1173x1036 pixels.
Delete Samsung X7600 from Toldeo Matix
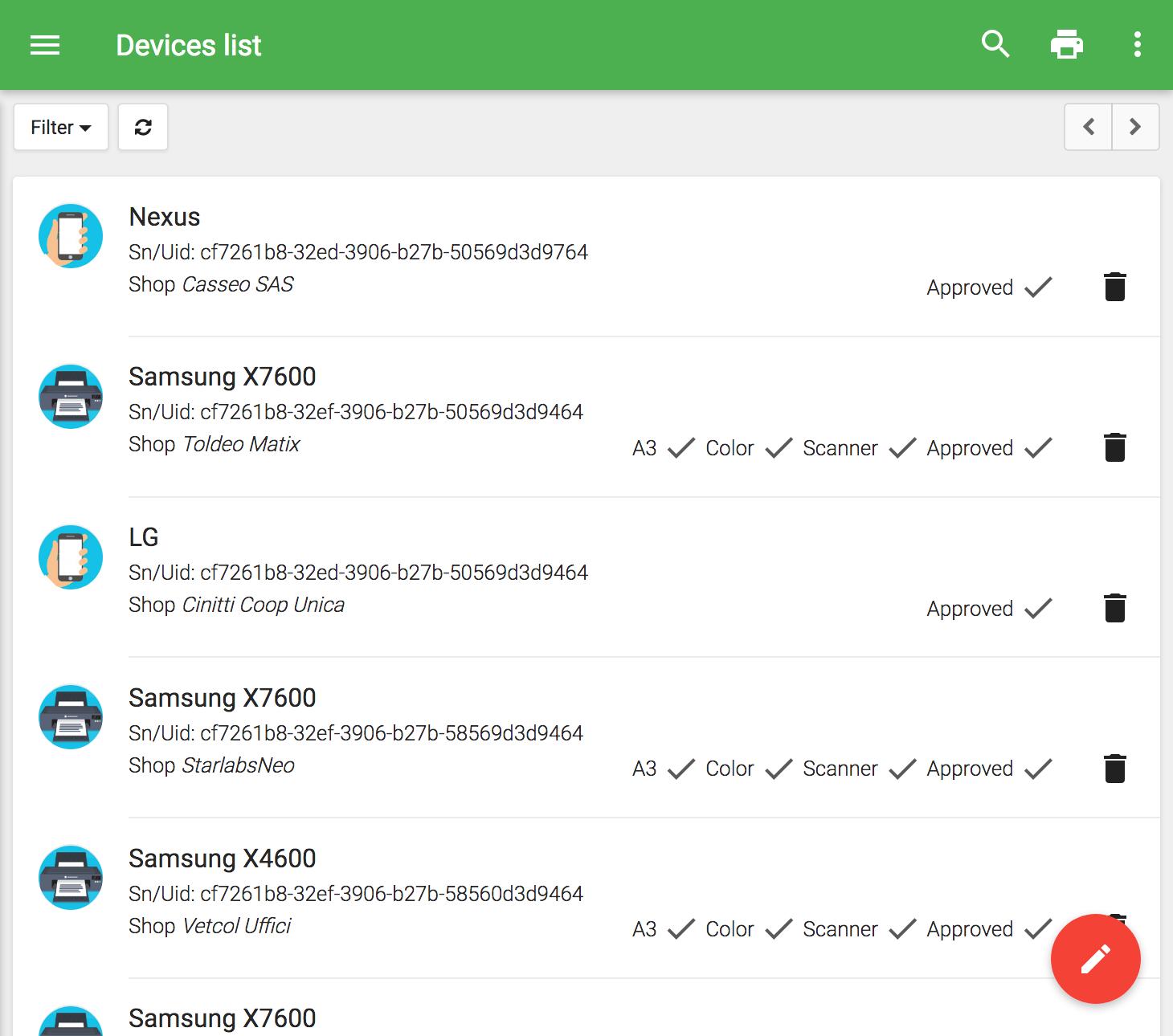(x=1114, y=447)
